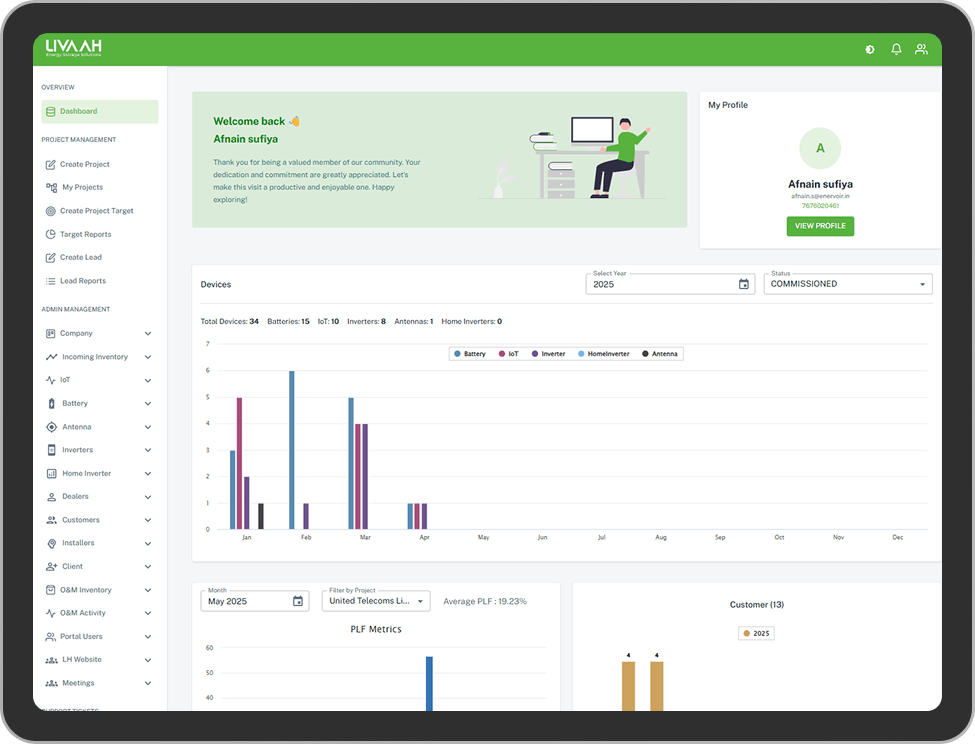This screenshot has width=975, height=744.
Task: Open the users account icon in header
Action: pyautogui.click(x=922, y=49)
